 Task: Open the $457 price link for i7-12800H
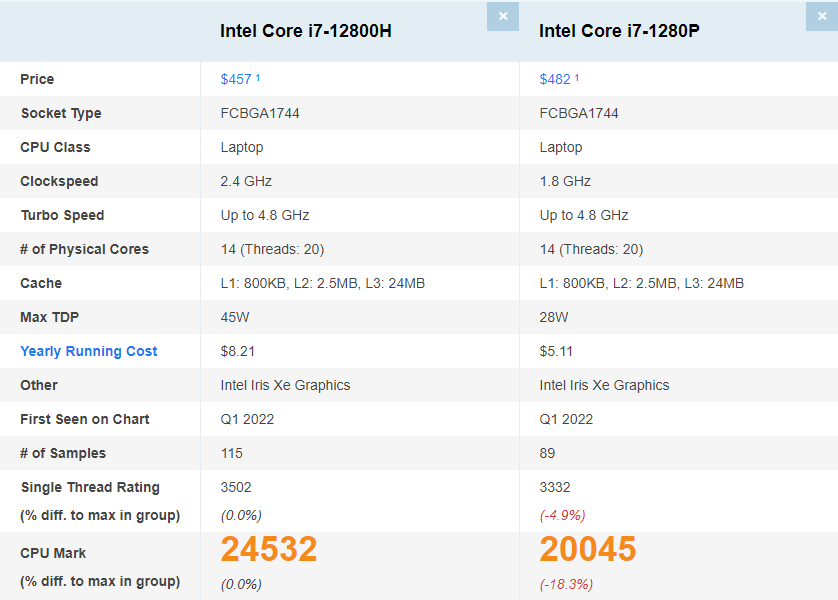234,79
